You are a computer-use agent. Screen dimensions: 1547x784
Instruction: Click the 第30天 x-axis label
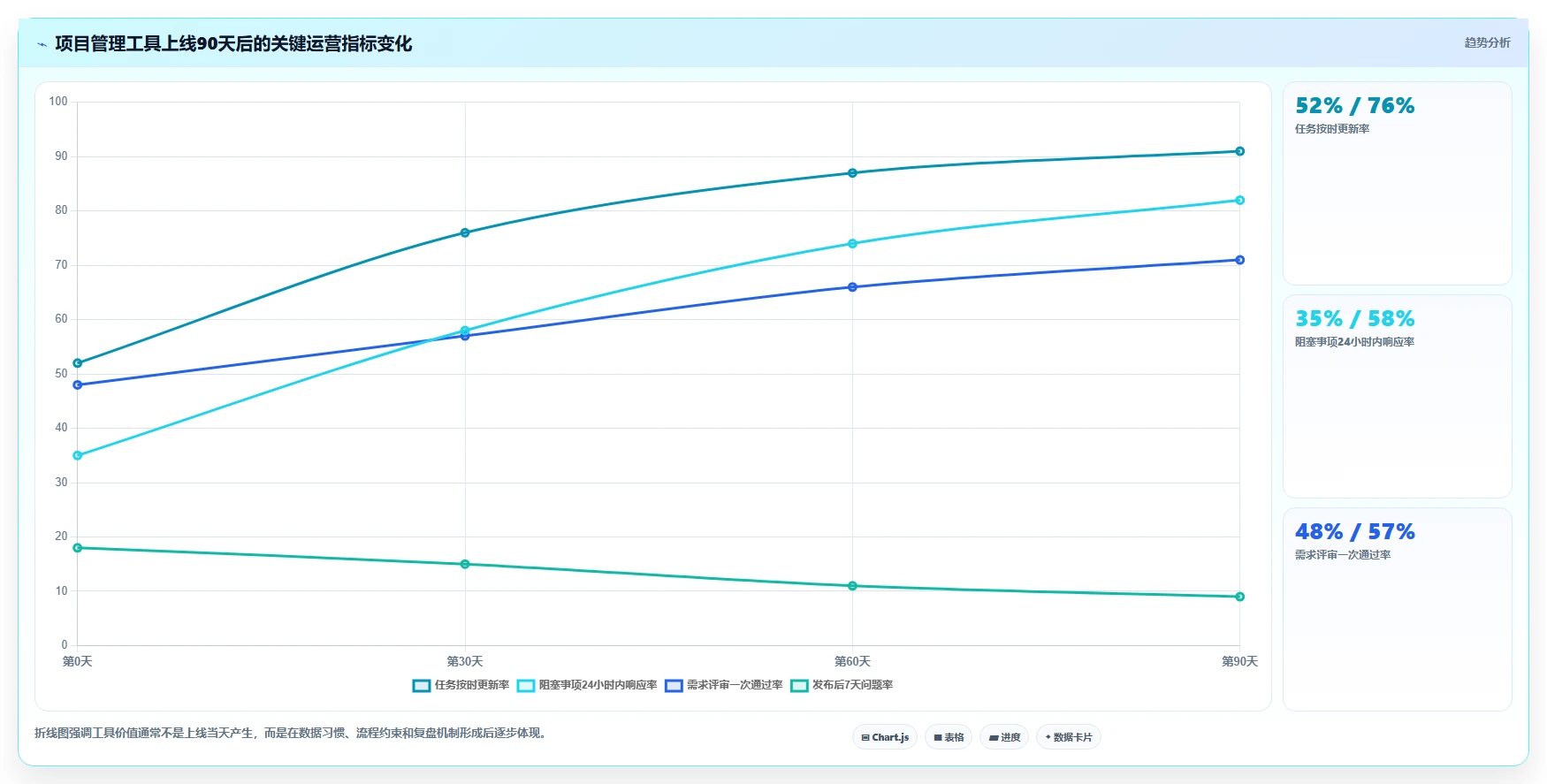click(465, 661)
